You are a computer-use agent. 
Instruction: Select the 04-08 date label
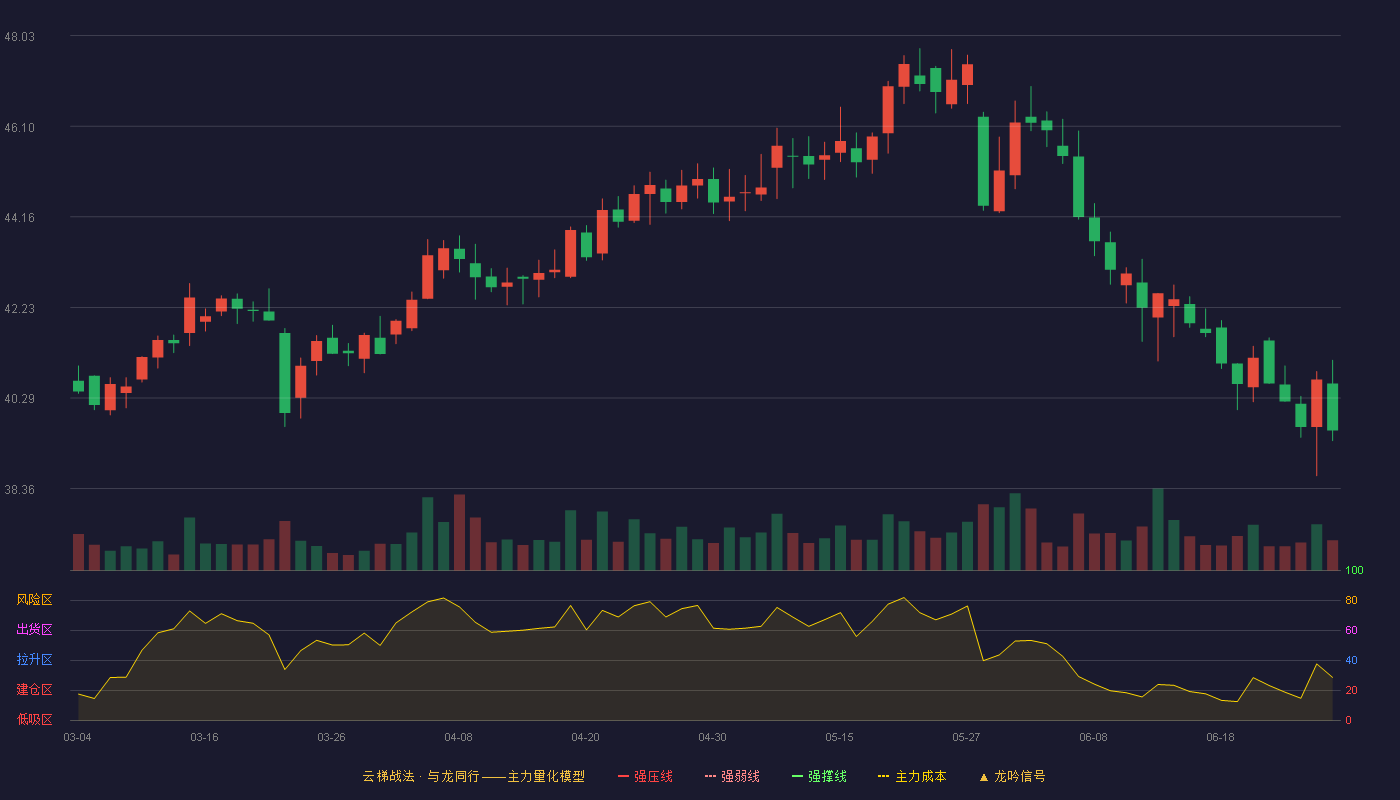(458, 737)
